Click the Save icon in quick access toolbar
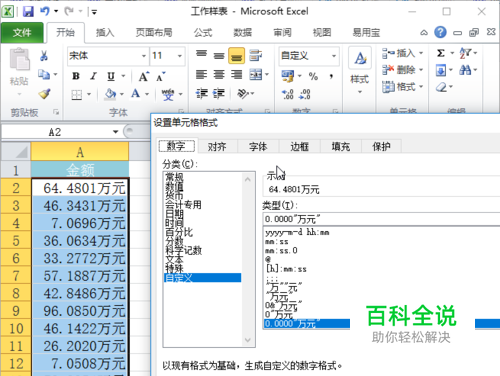Screen dimensions: 500x376 click(28, 12)
